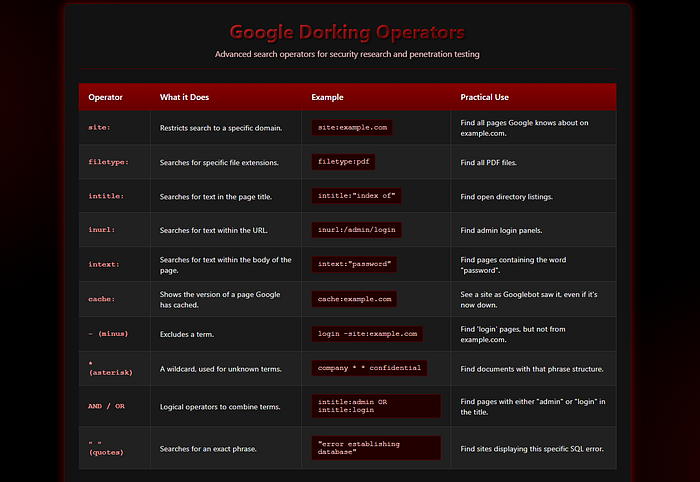Click 'Searches for an exact phrase'
The height and width of the screenshot is (482, 700).
pos(208,449)
